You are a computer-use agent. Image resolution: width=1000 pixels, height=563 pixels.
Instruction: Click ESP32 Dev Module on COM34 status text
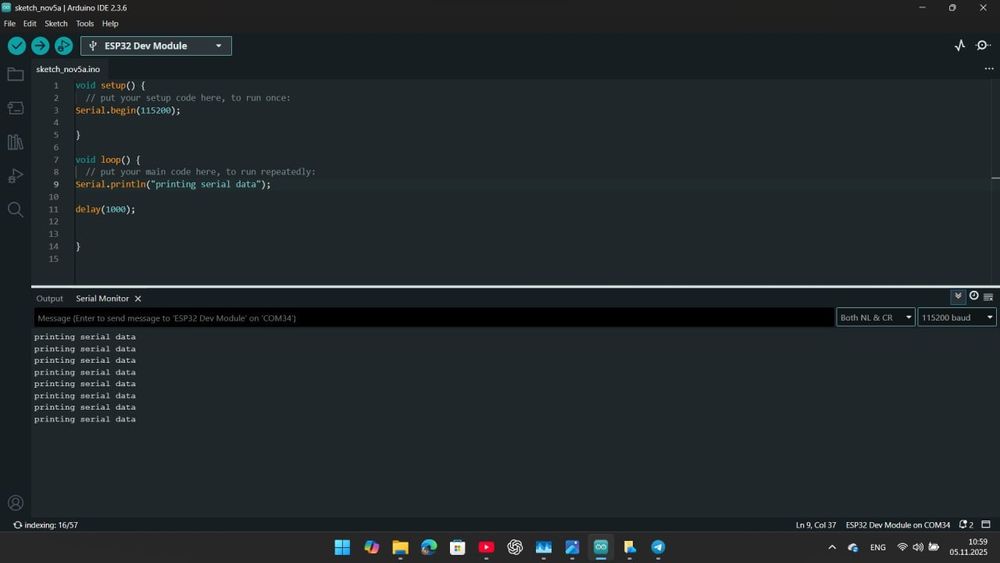point(898,525)
